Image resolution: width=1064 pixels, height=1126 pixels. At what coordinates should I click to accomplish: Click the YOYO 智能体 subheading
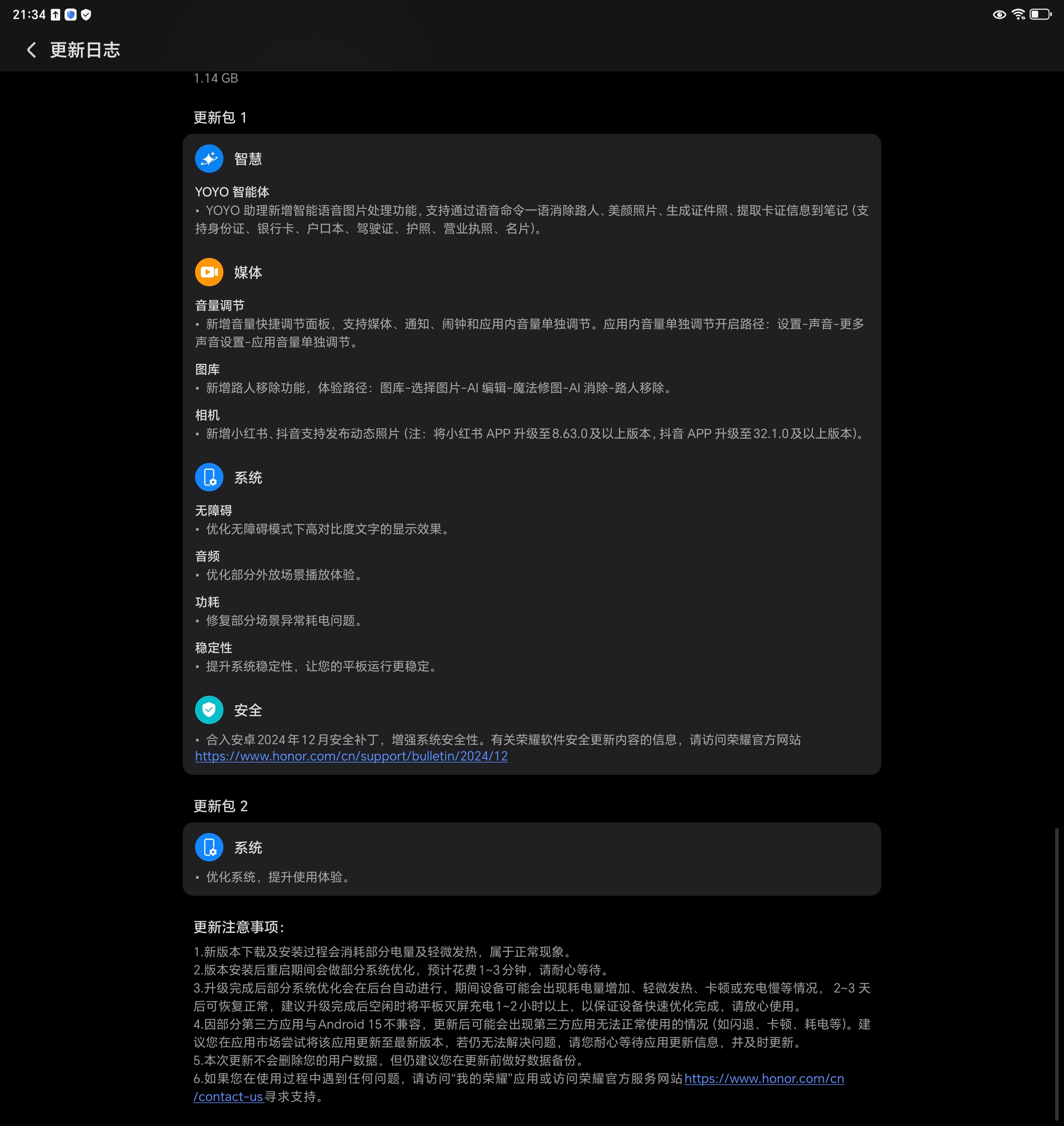pos(232,192)
